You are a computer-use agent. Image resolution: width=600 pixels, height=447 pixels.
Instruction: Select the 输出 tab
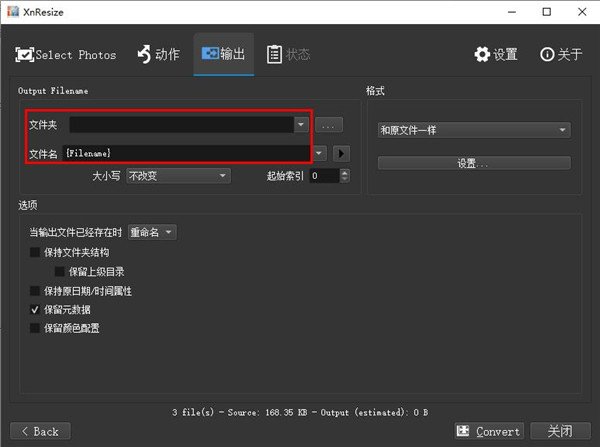(223, 54)
